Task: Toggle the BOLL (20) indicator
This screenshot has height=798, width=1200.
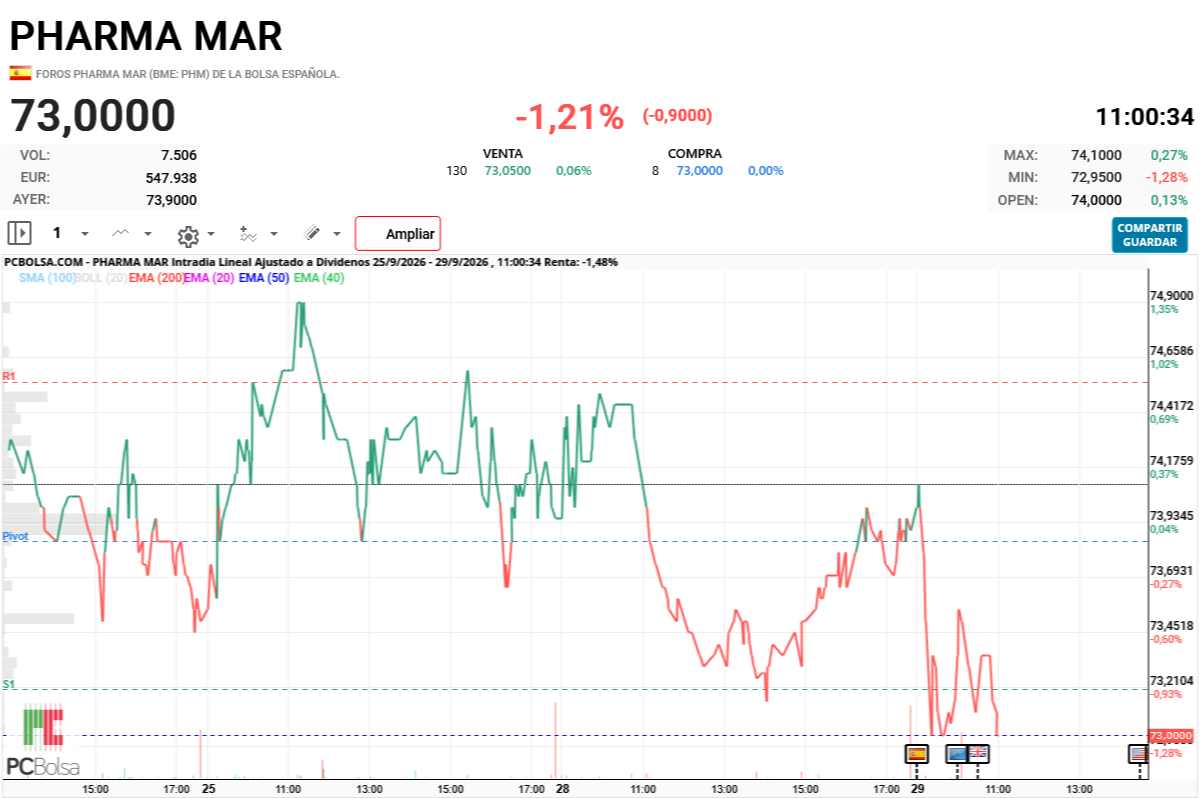Action: point(101,278)
